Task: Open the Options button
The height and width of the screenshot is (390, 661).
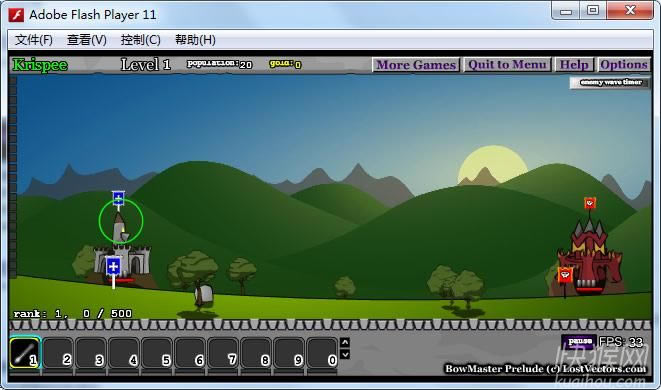Action: tap(624, 65)
